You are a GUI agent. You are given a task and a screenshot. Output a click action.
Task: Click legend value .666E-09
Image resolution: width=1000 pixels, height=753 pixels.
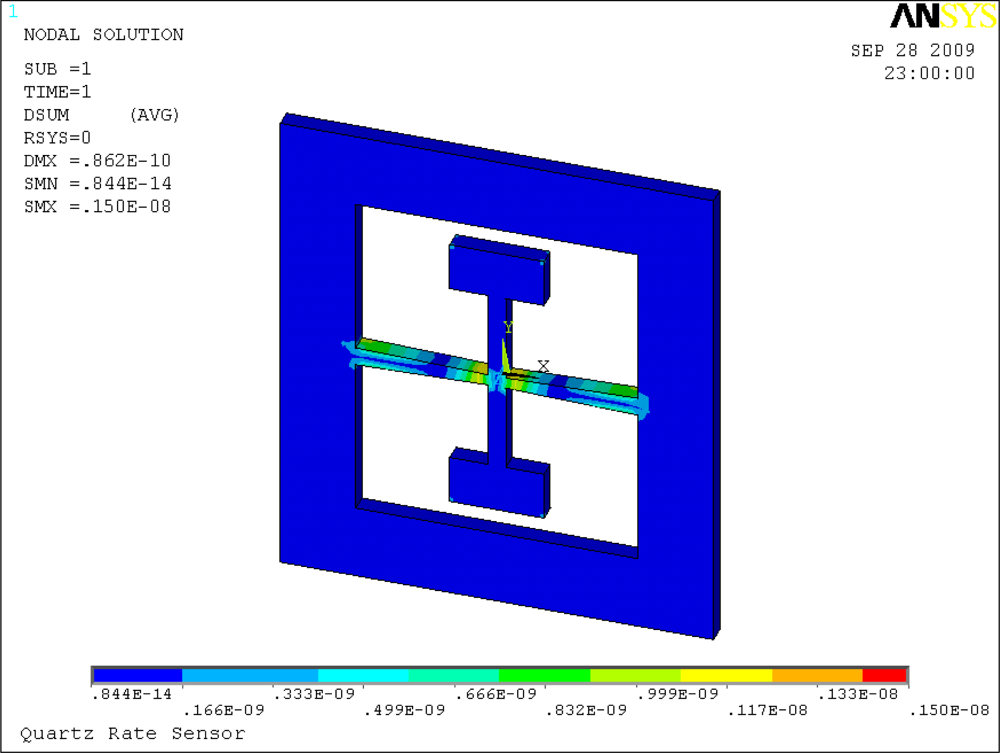496,694
